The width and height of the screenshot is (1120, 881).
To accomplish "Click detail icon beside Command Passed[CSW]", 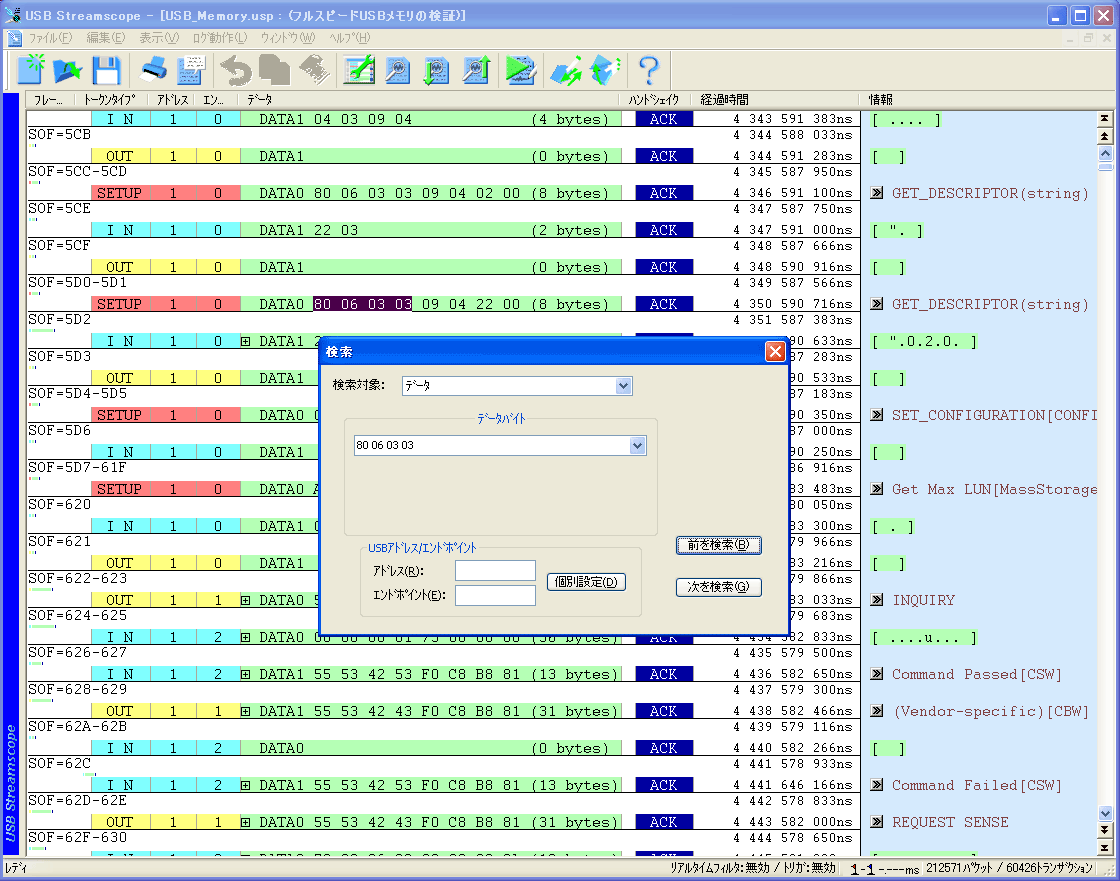I will pyautogui.click(x=876, y=675).
